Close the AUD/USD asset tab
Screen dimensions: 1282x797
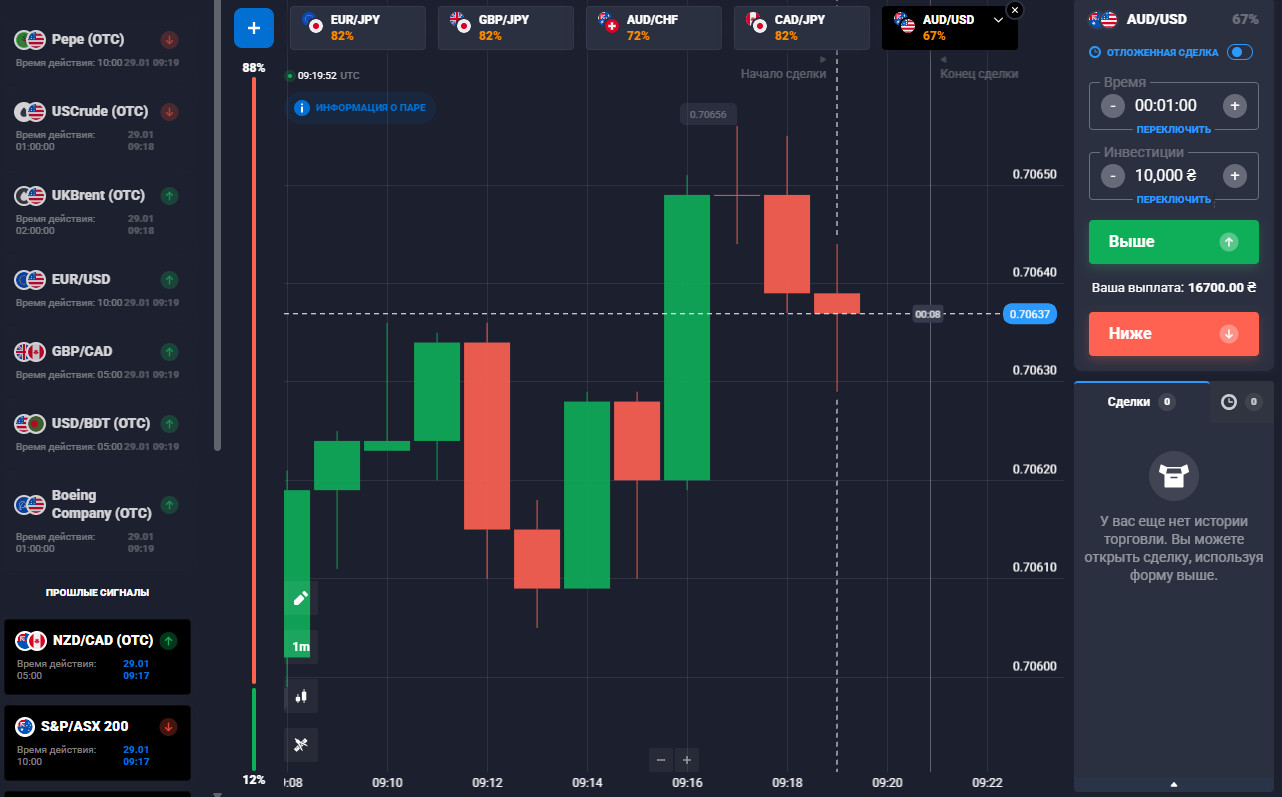coord(1015,10)
